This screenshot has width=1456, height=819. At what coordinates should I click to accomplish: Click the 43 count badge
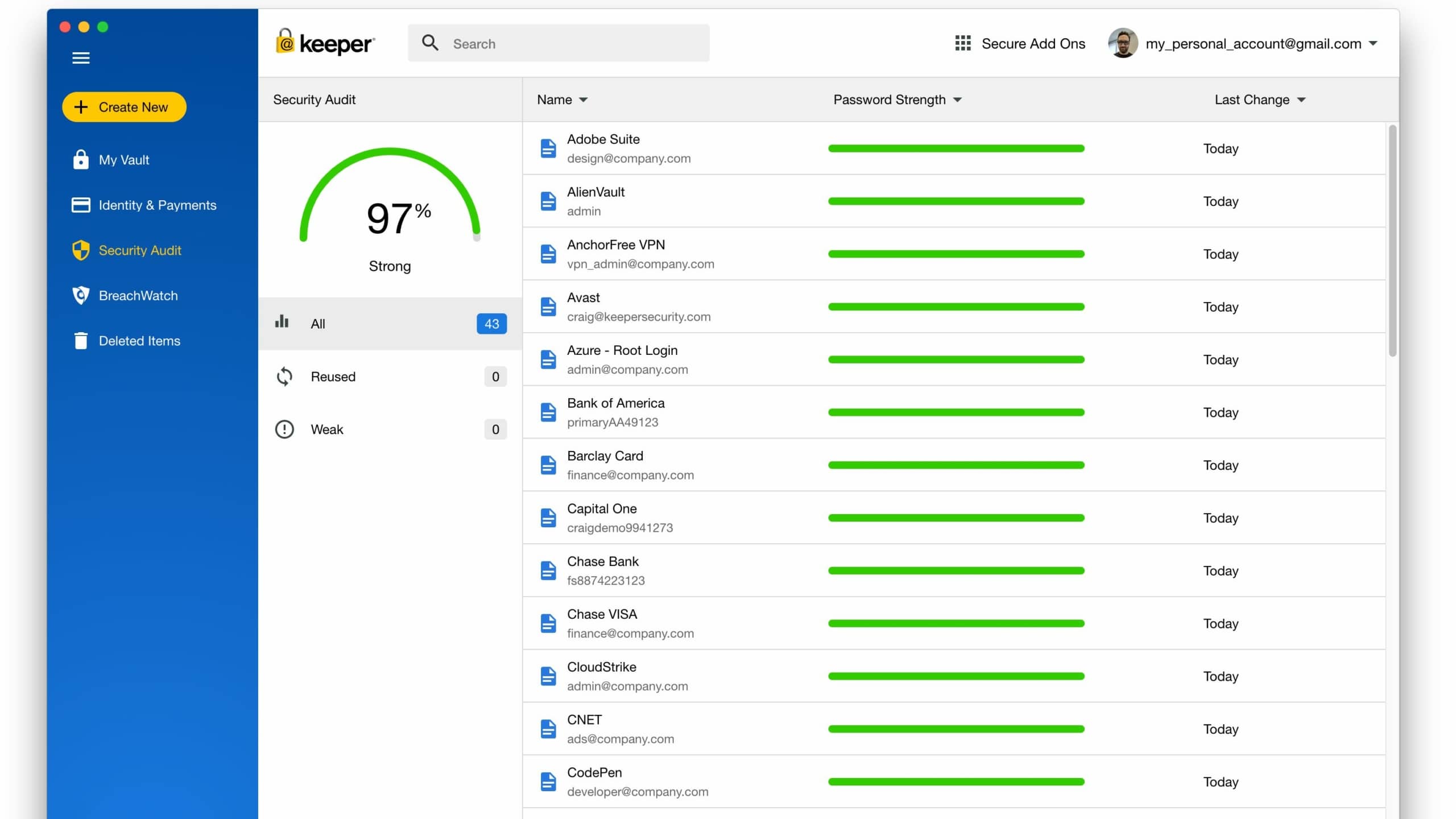[x=491, y=324]
